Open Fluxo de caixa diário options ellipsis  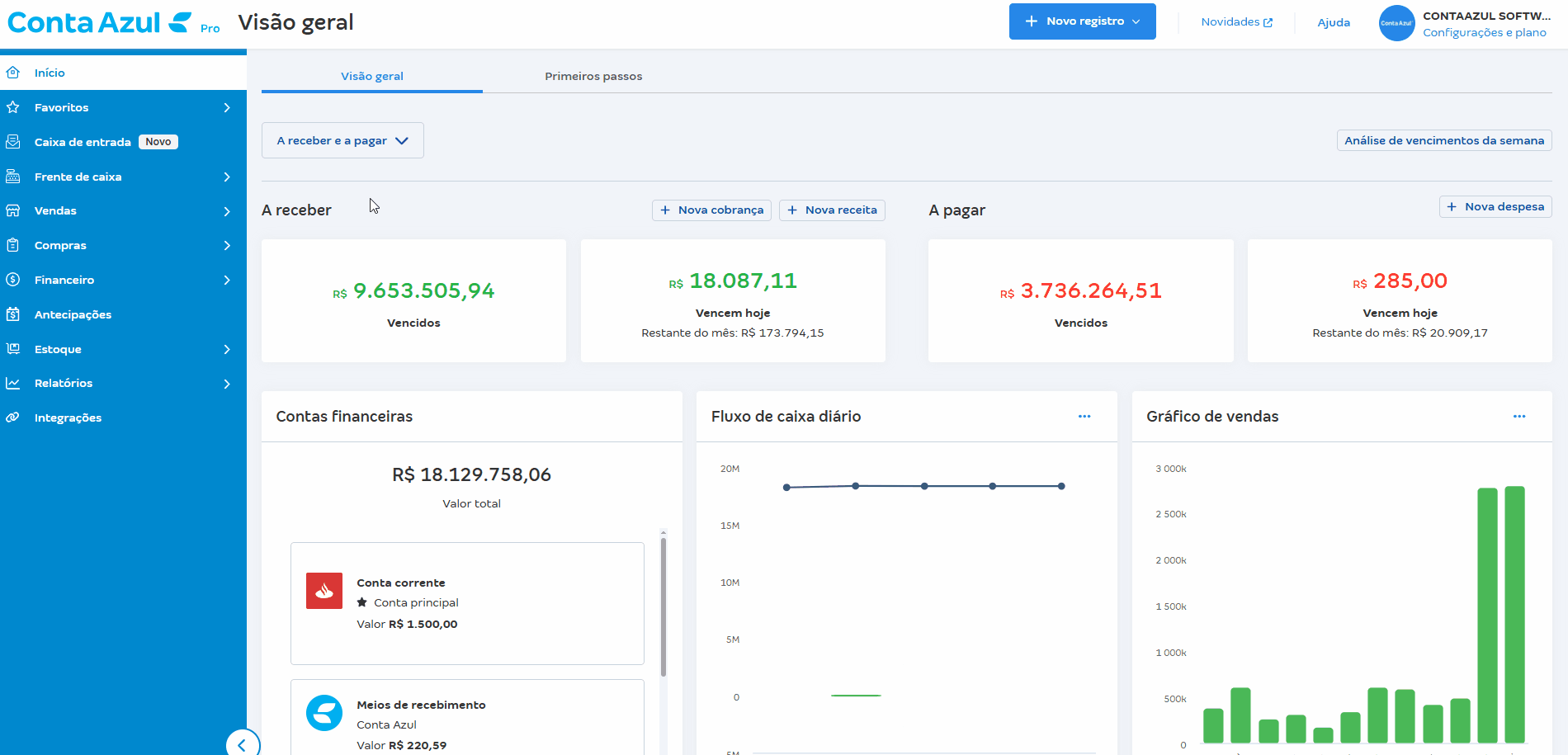pyautogui.click(x=1084, y=417)
